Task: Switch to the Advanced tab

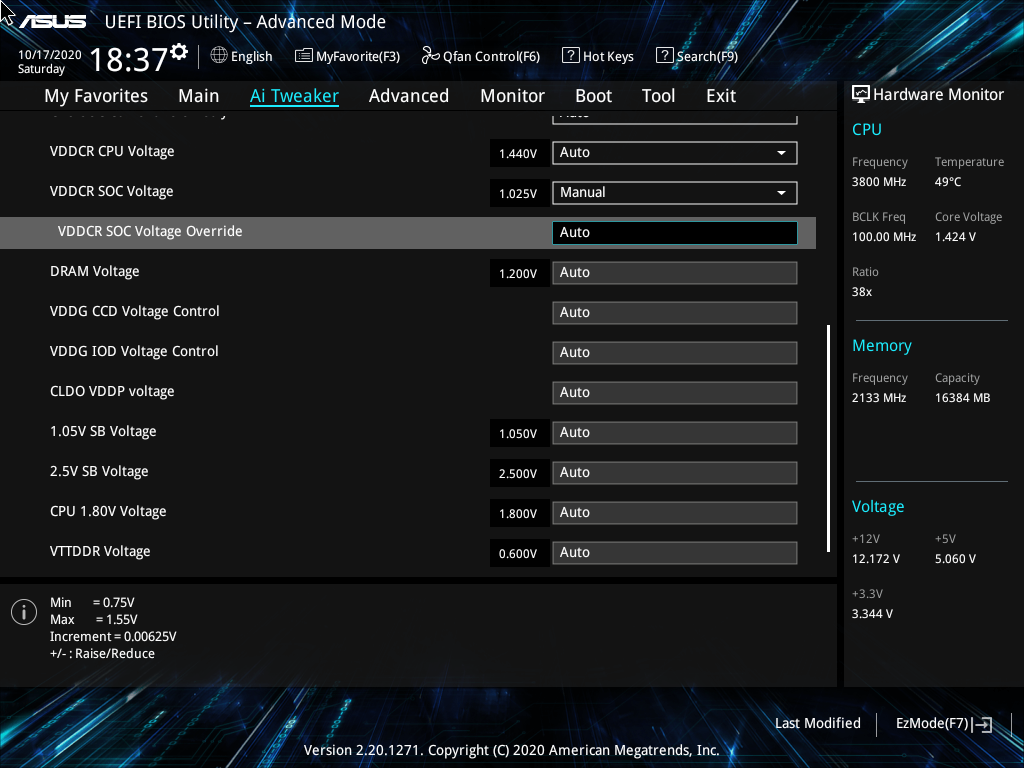Action: pos(409,96)
